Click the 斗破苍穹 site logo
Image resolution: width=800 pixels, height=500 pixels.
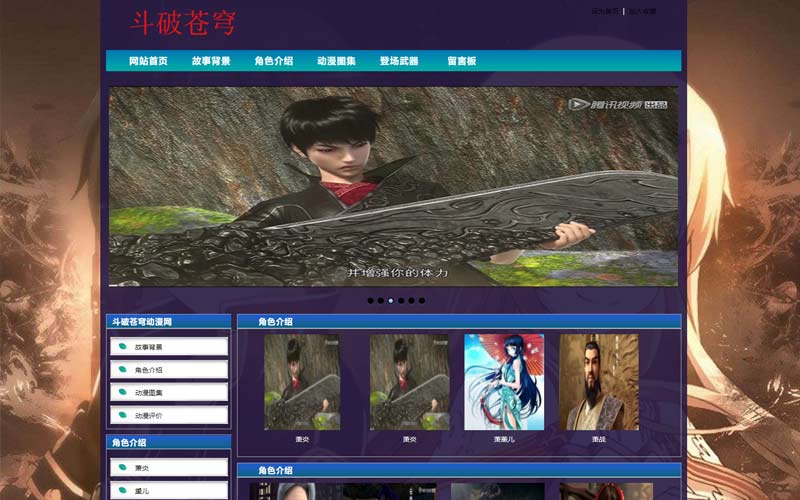pos(183,23)
